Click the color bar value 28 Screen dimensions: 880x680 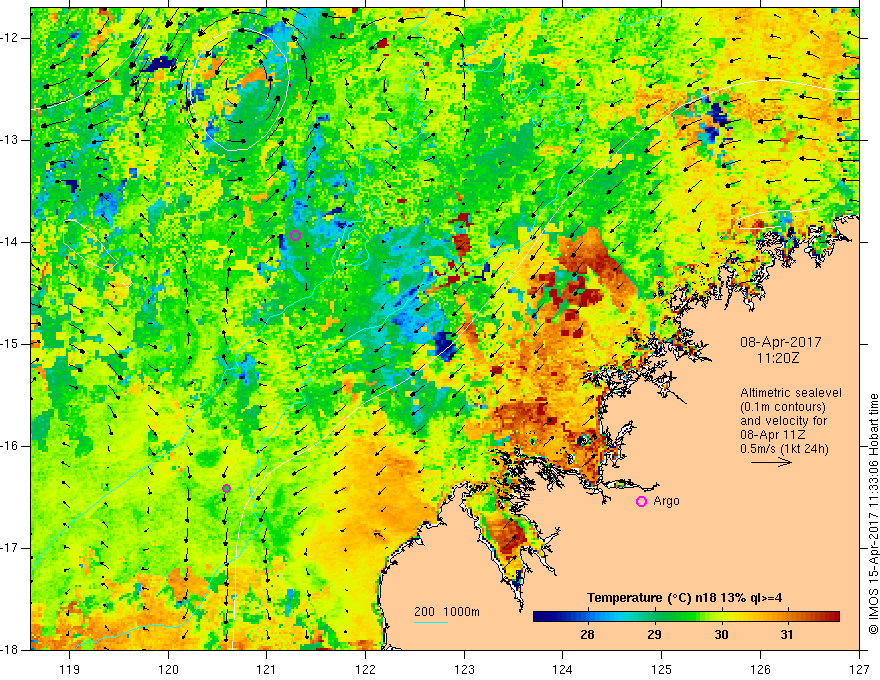pyautogui.click(x=587, y=635)
